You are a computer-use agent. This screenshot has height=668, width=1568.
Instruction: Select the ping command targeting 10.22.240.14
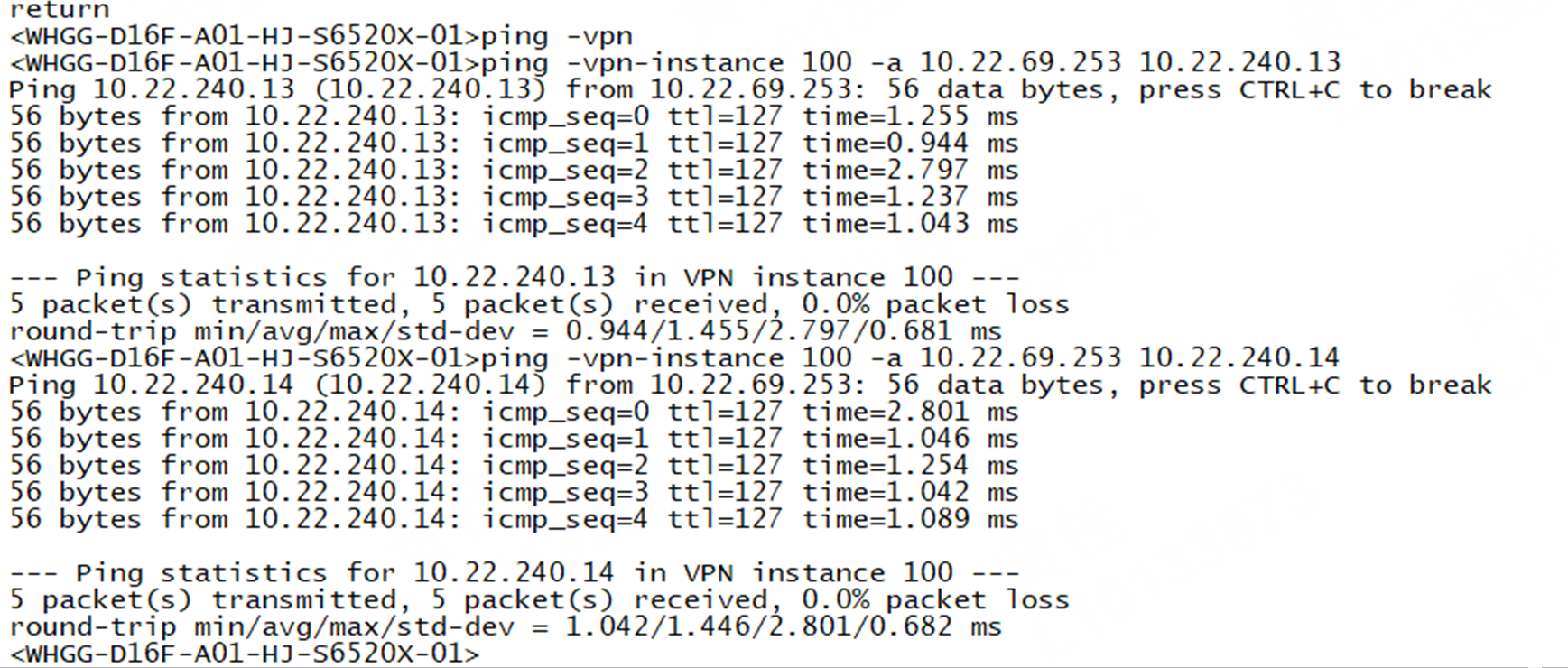675,358
